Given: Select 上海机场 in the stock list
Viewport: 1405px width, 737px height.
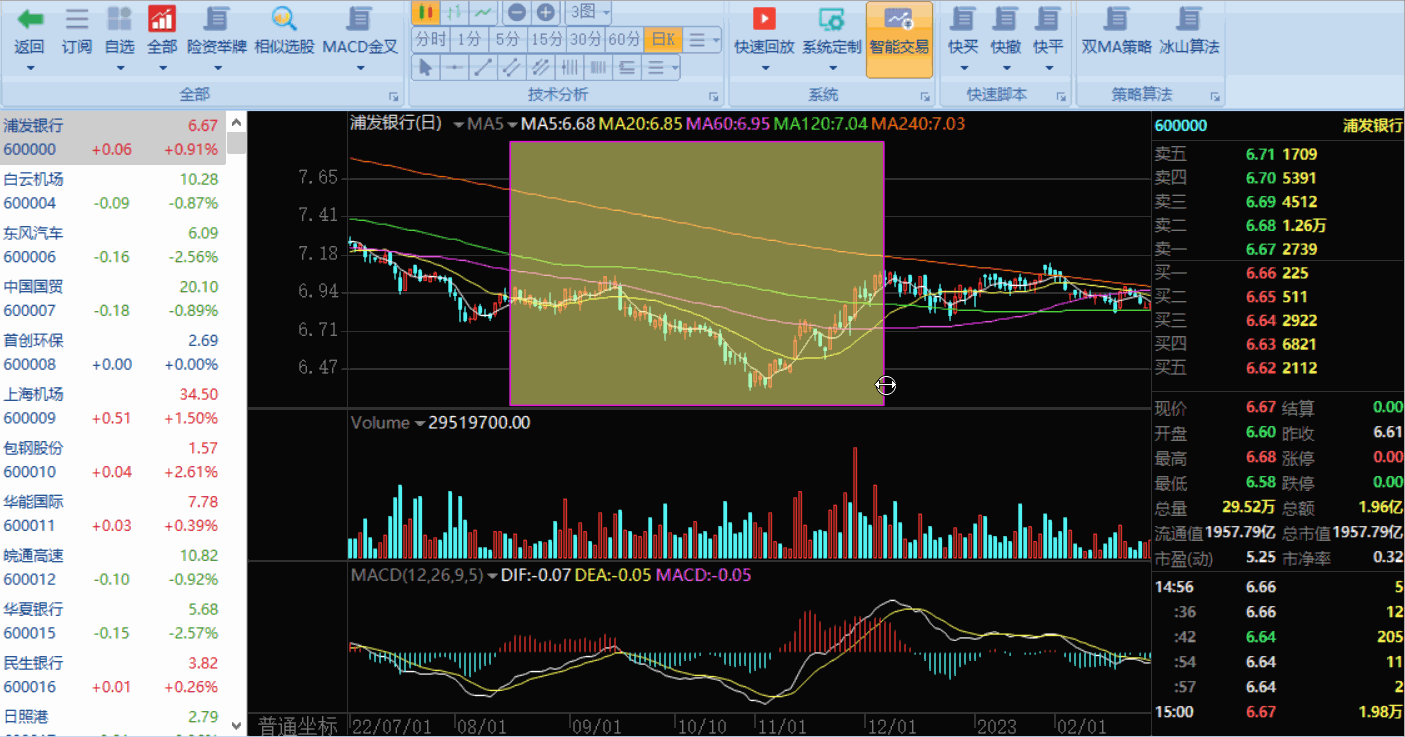Looking at the screenshot, I should [x=113, y=406].
